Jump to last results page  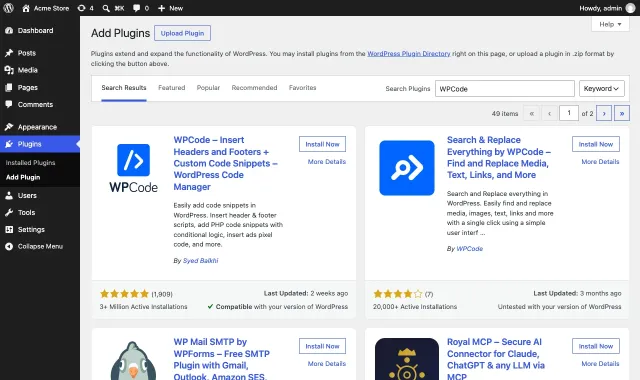coord(622,113)
